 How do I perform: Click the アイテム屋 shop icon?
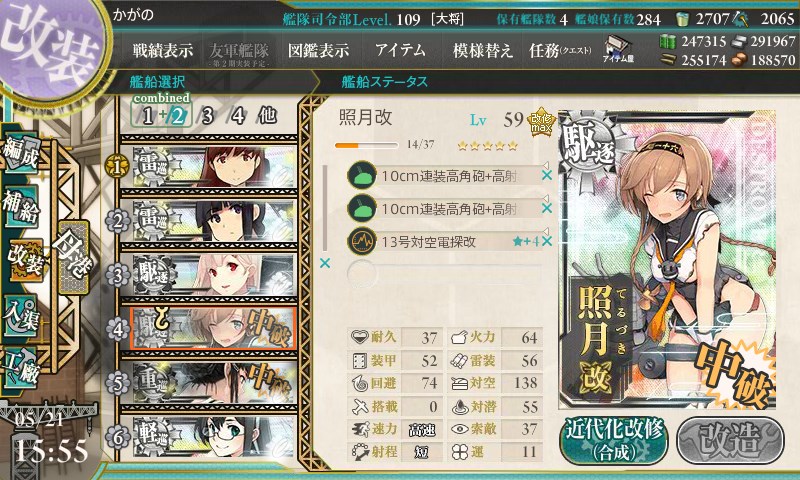(618, 49)
